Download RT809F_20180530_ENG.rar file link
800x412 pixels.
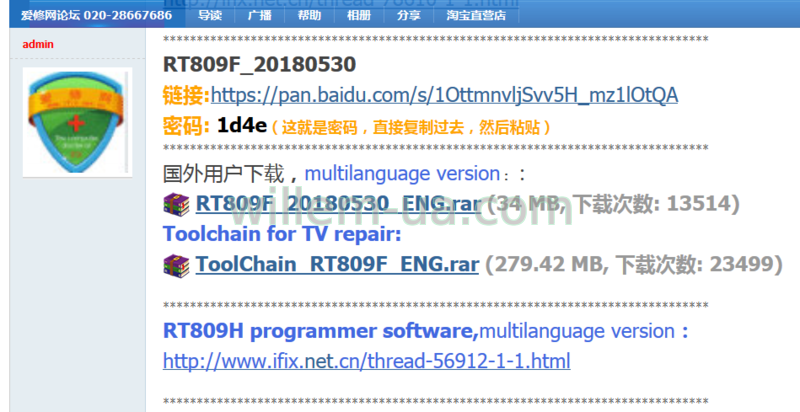(338, 203)
